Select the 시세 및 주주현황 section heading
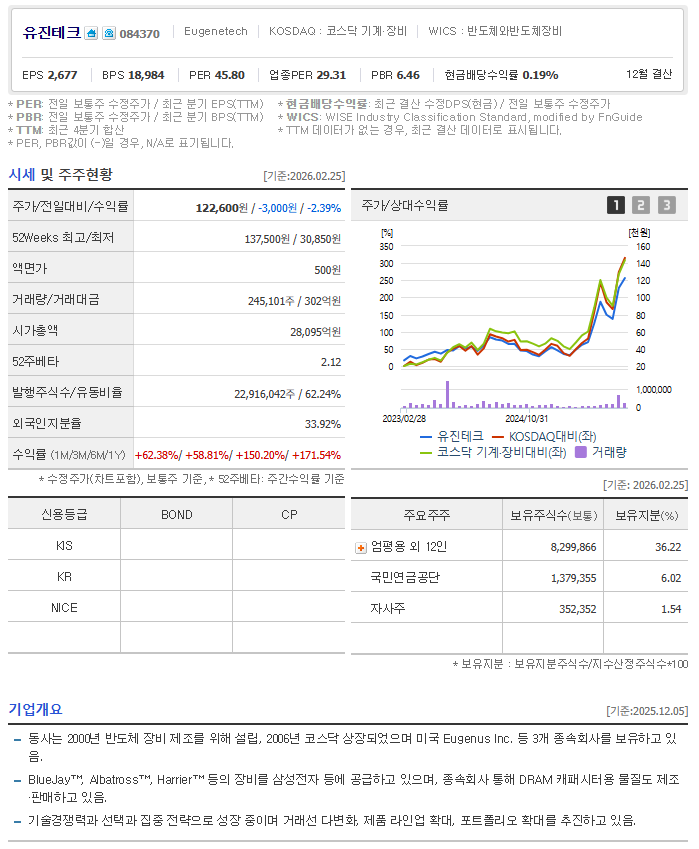Image resolution: width=699 pixels, height=849 pixels. pyautogui.click(x=61, y=174)
